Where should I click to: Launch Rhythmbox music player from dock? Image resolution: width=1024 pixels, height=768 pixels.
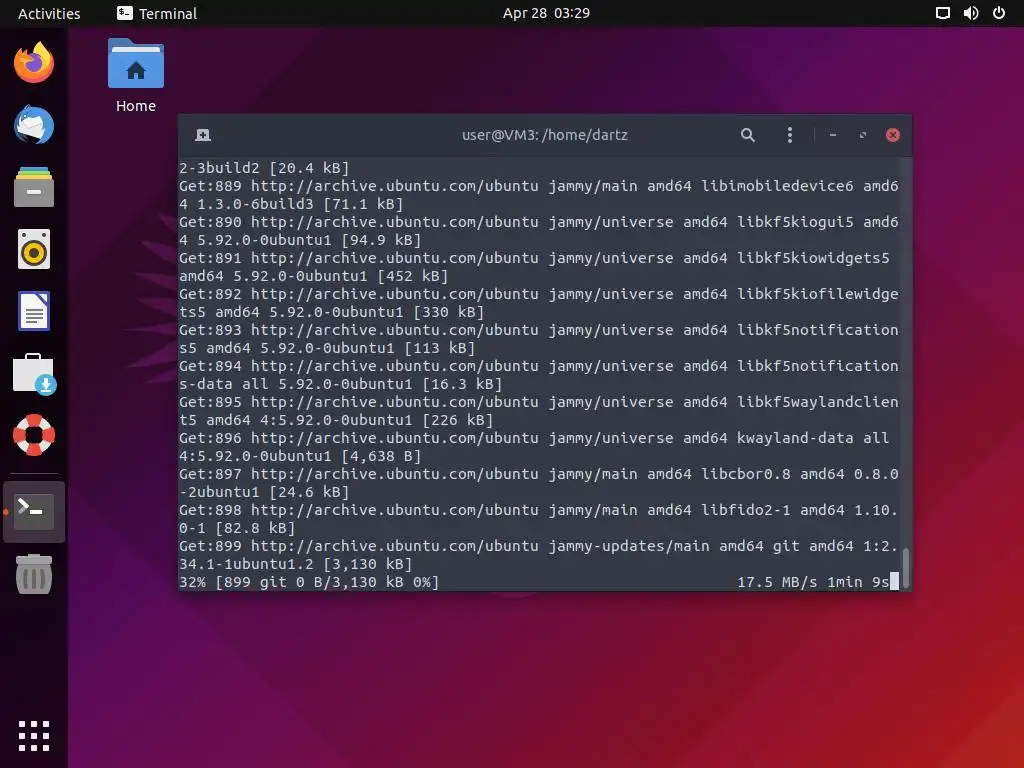pyautogui.click(x=34, y=249)
